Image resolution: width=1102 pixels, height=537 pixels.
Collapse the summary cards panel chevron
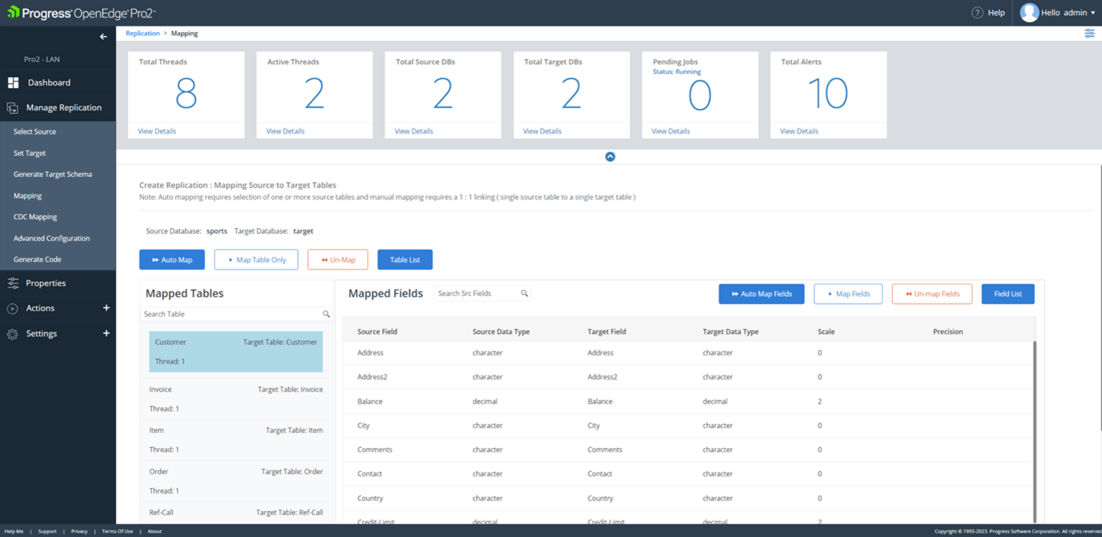click(610, 157)
